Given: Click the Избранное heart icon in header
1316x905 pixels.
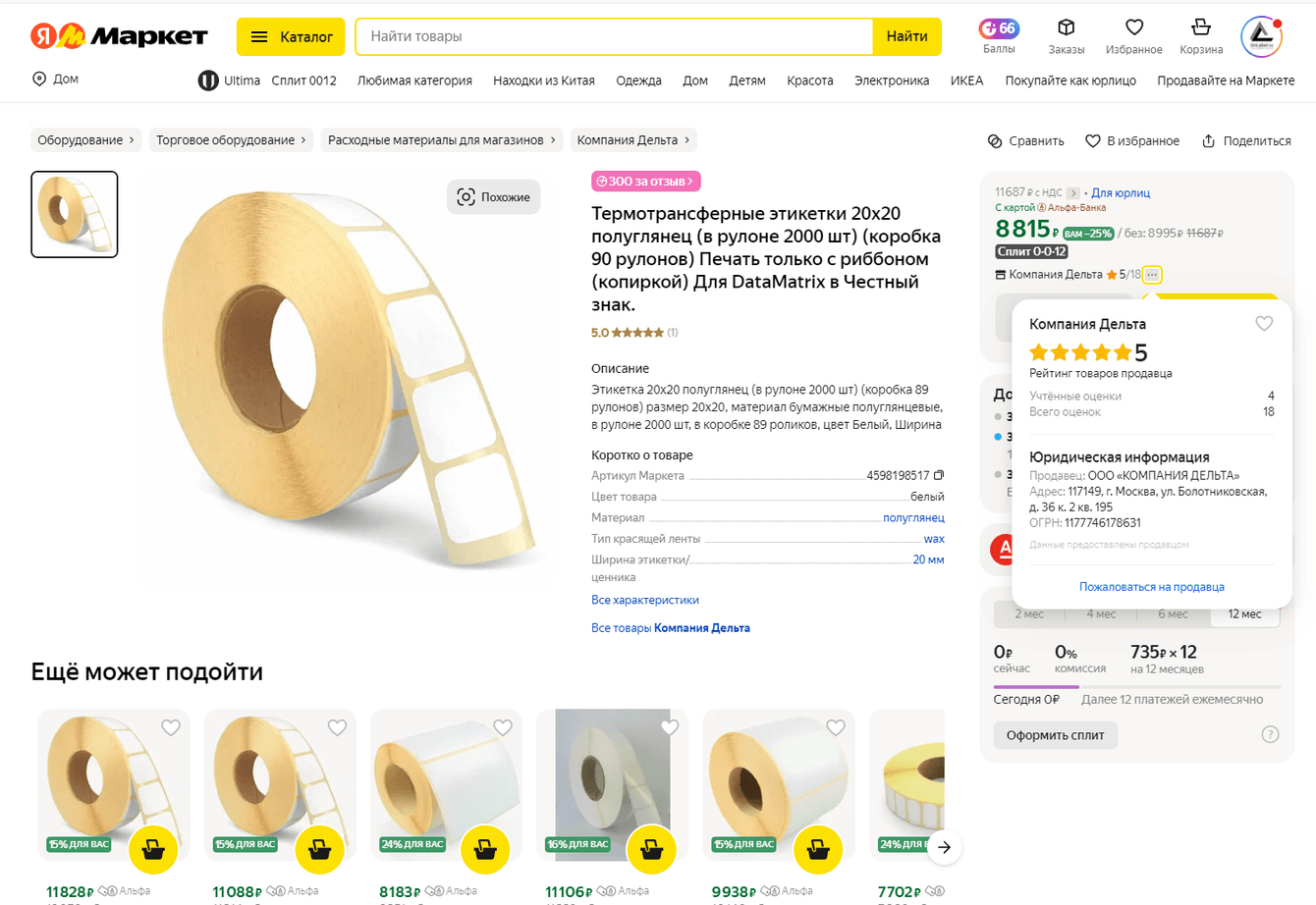Looking at the screenshot, I should tap(1134, 27).
